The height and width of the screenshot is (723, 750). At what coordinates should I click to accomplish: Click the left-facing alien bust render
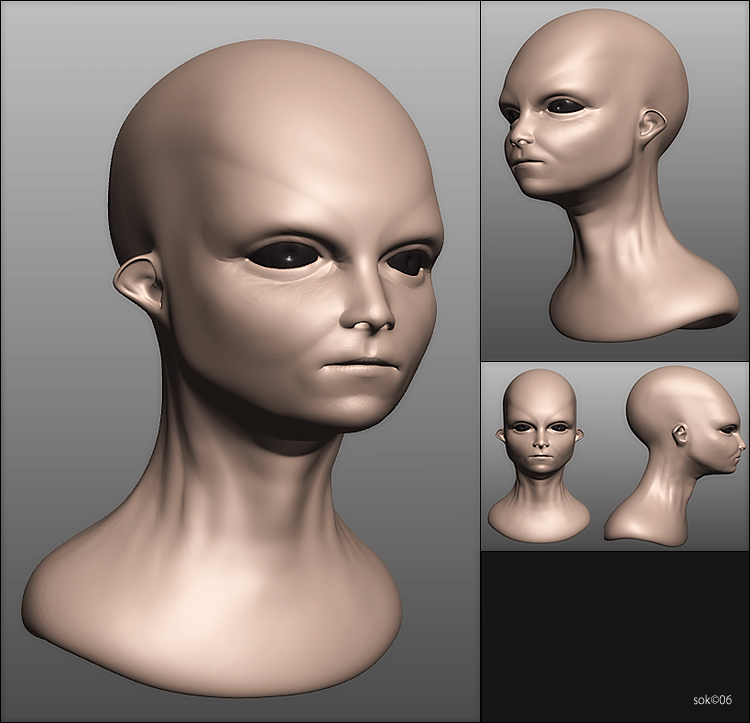pos(619,175)
